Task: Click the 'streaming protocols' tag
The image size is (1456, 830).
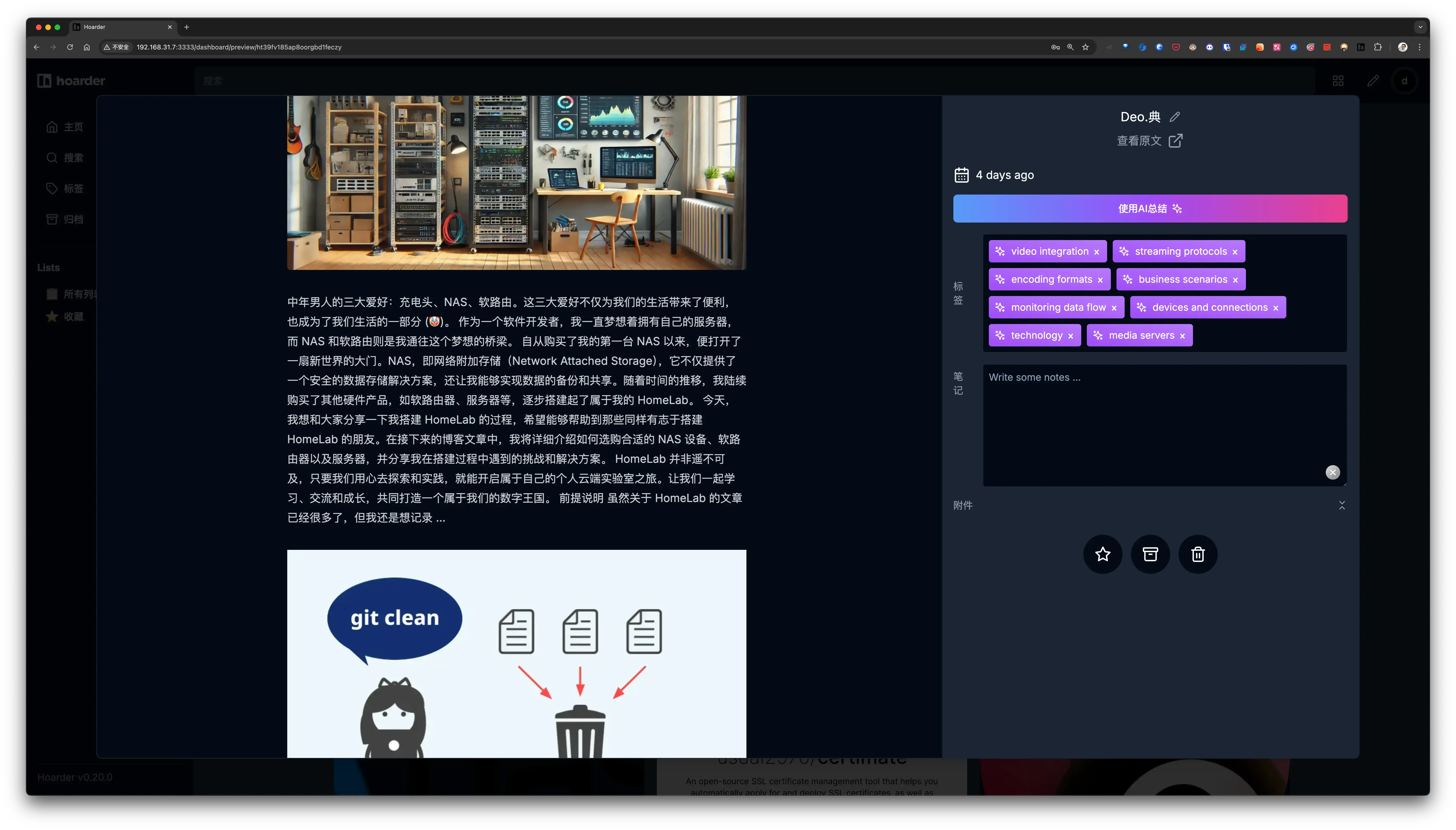Action: click(1180, 251)
